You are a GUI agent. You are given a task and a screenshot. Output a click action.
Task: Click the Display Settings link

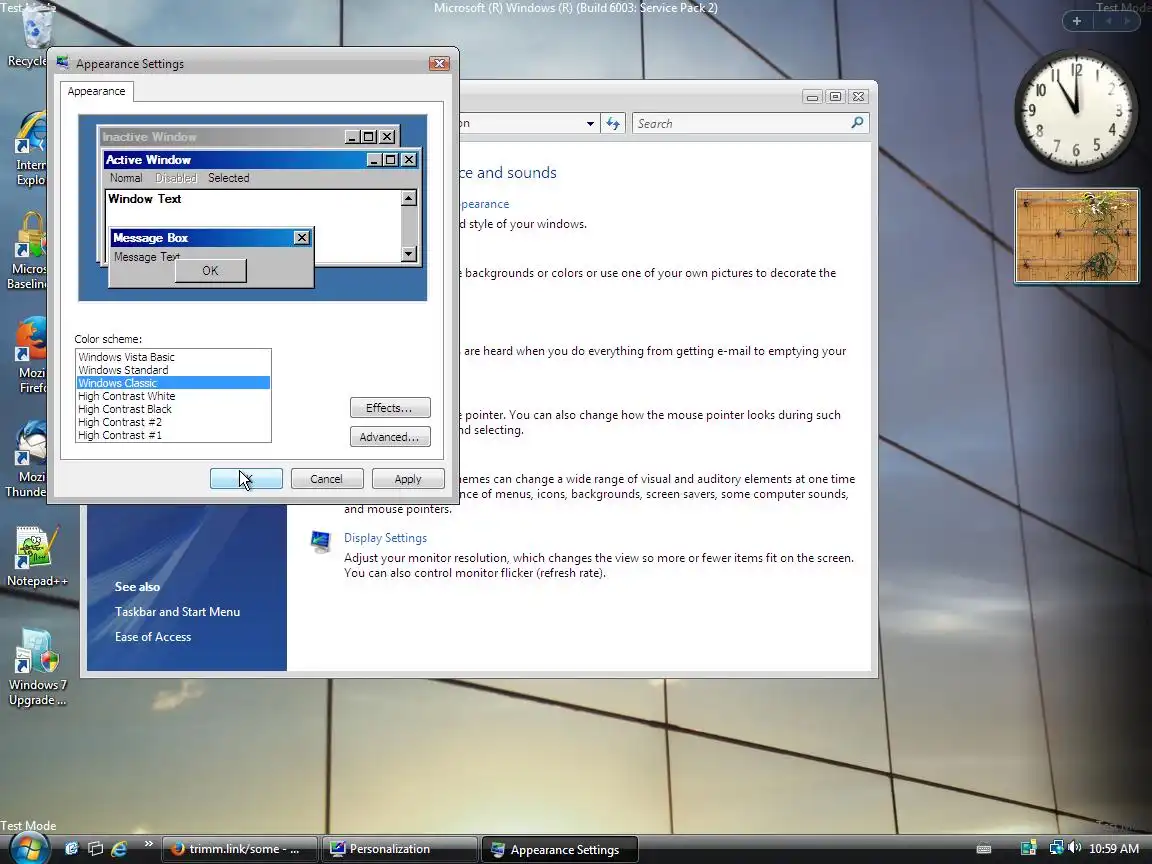tap(385, 538)
